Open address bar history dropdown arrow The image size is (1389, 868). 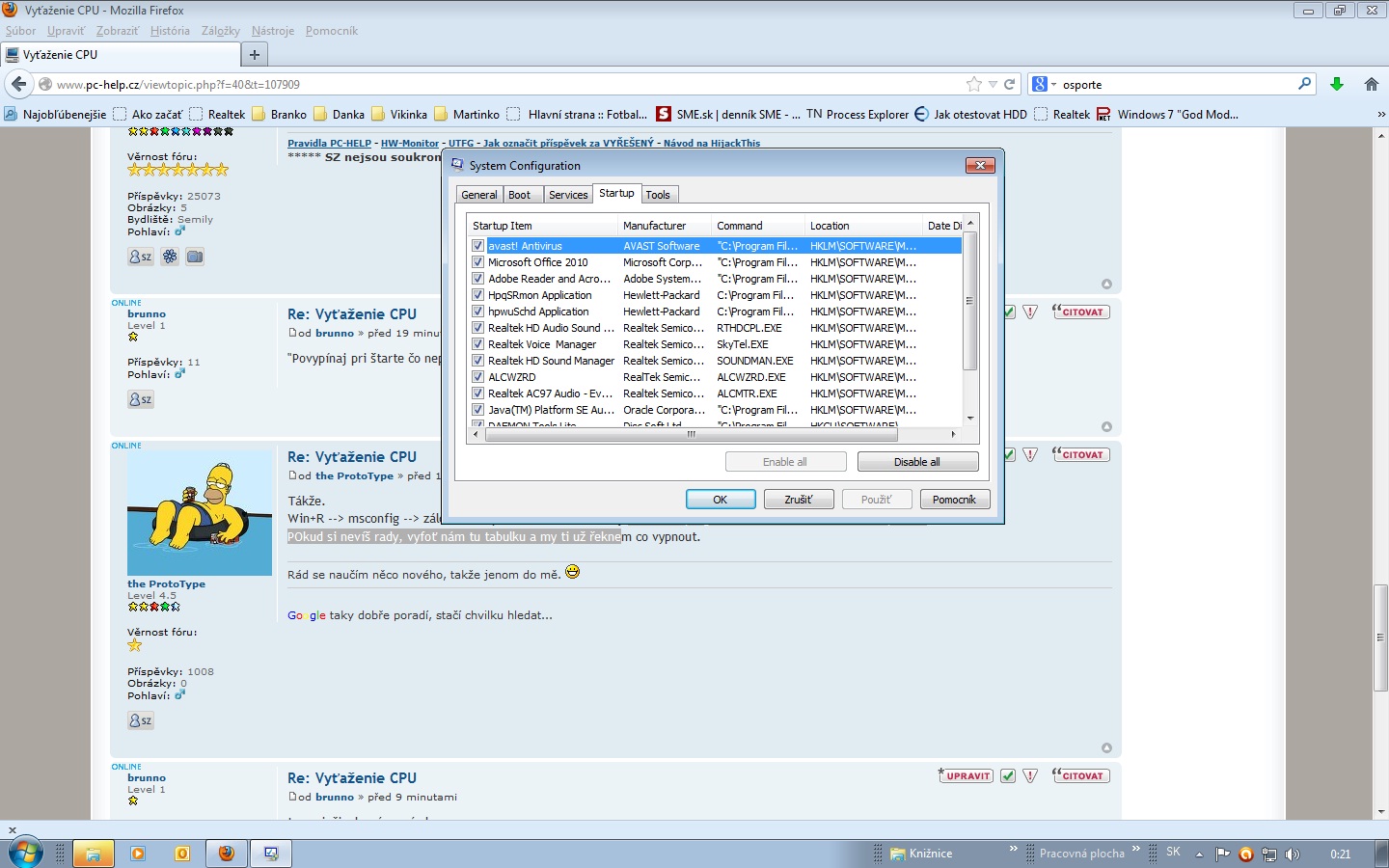993,84
